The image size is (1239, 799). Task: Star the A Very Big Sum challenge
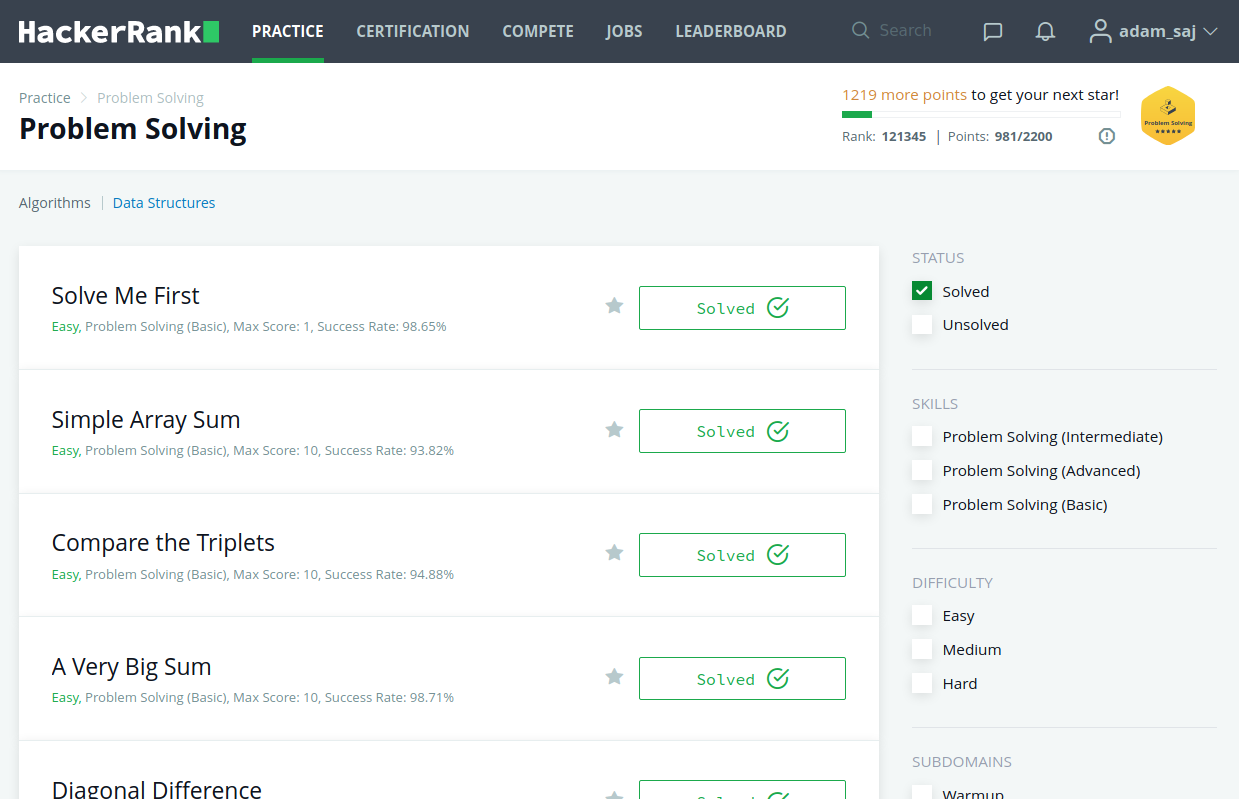(614, 677)
